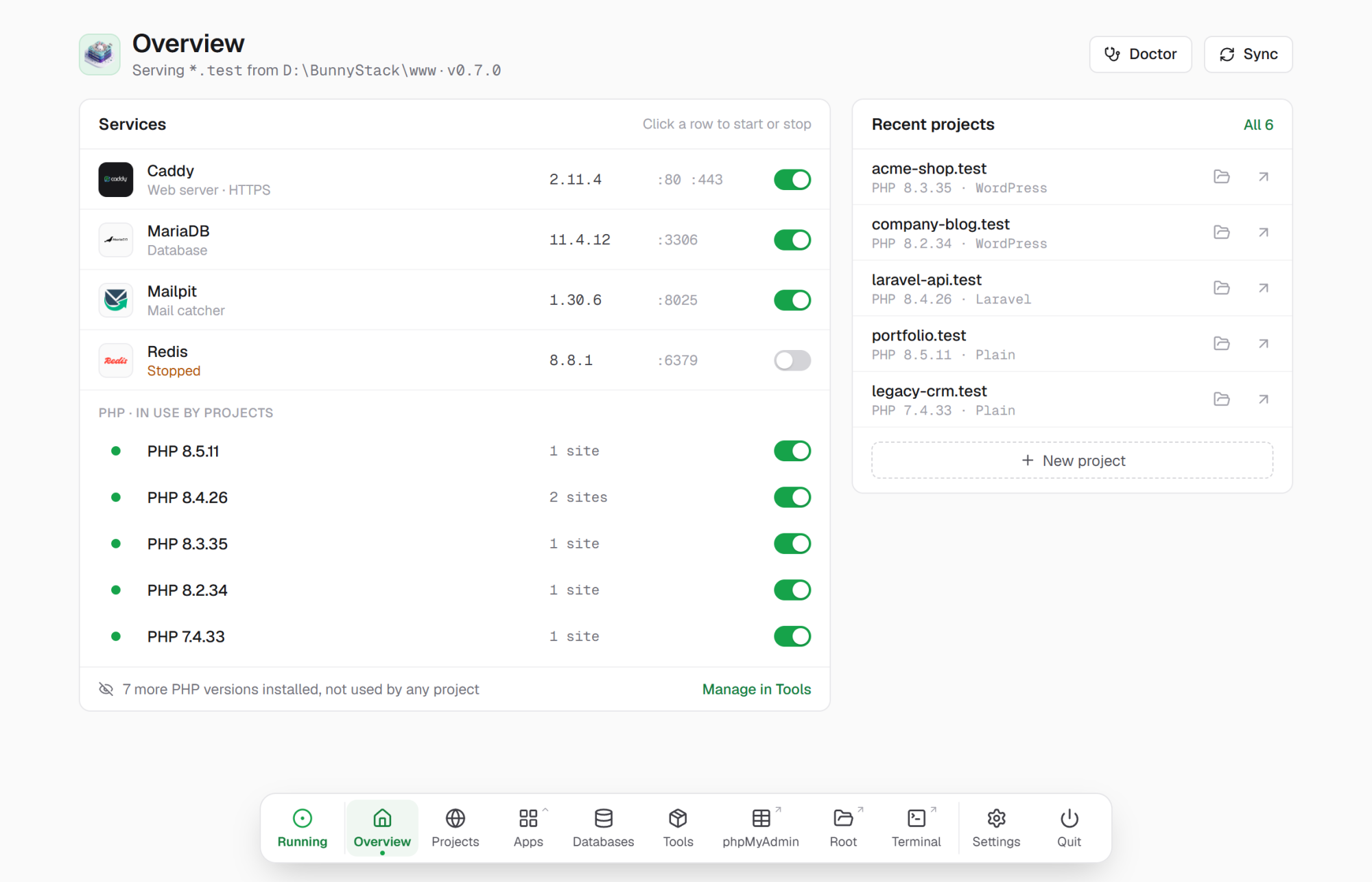Launch portfolio.test external arrow
1372x882 pixels.
1264,344
